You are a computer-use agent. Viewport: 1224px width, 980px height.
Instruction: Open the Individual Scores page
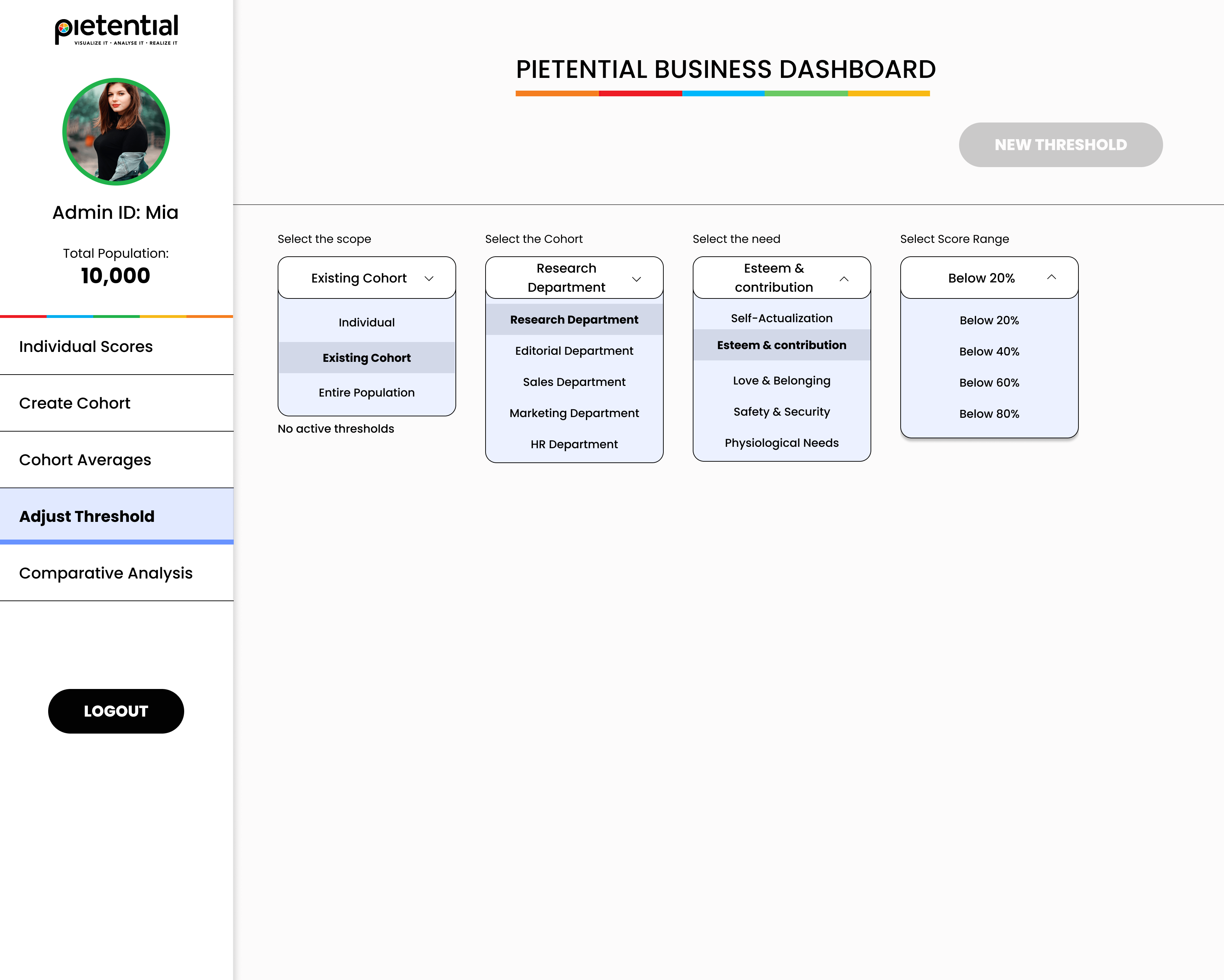117,347
